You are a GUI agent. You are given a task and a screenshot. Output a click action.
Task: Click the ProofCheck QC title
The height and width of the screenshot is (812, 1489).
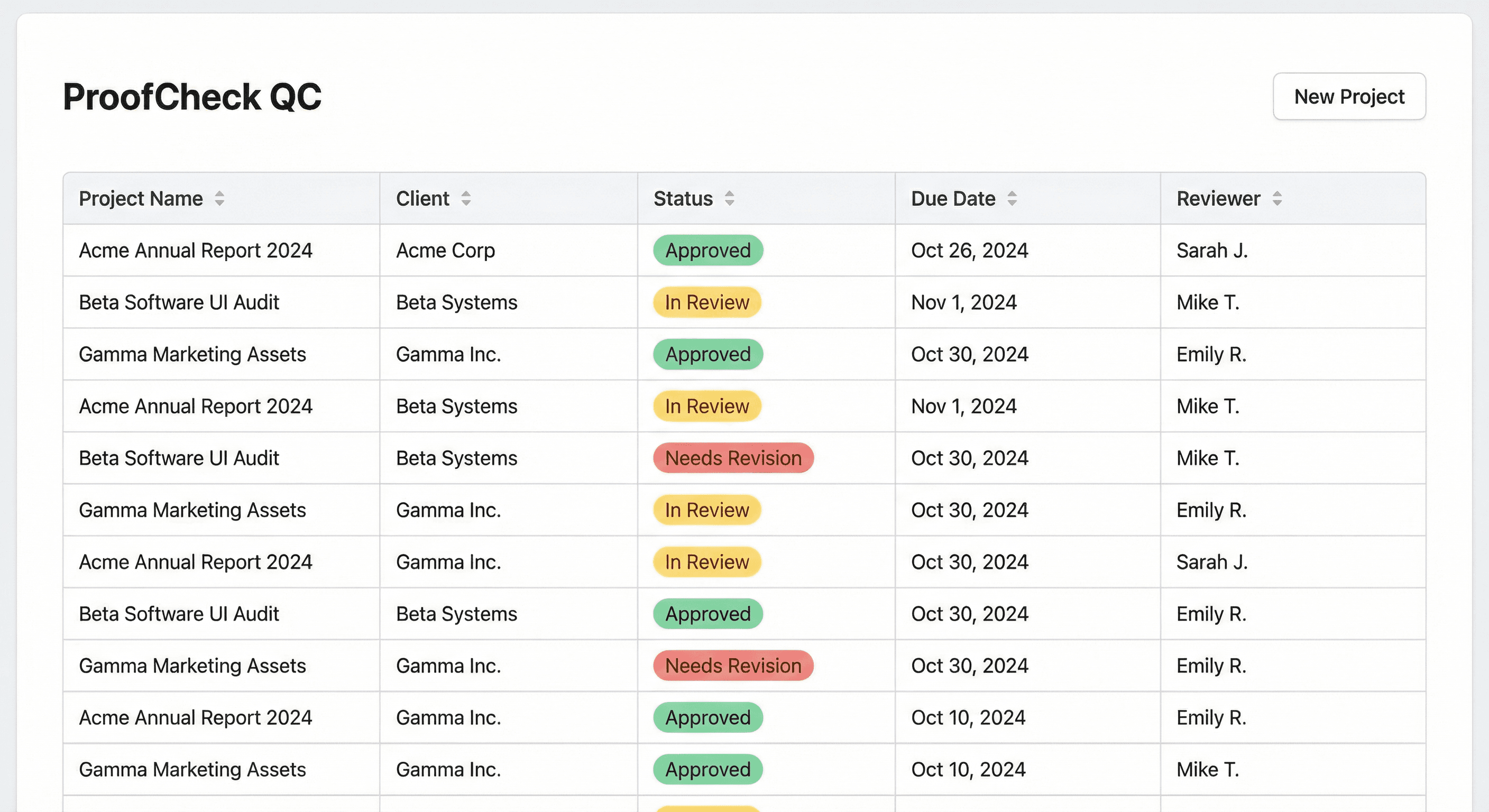192,97
